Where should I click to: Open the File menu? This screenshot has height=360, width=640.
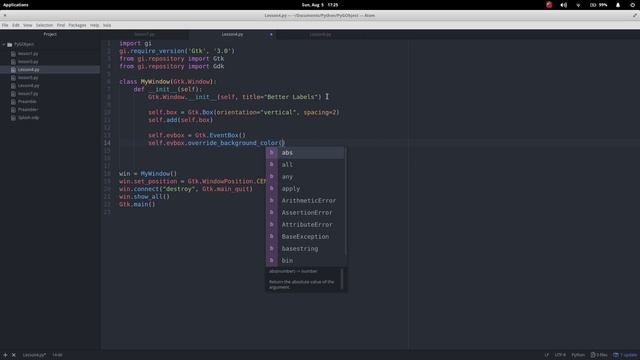click(5, 25)
